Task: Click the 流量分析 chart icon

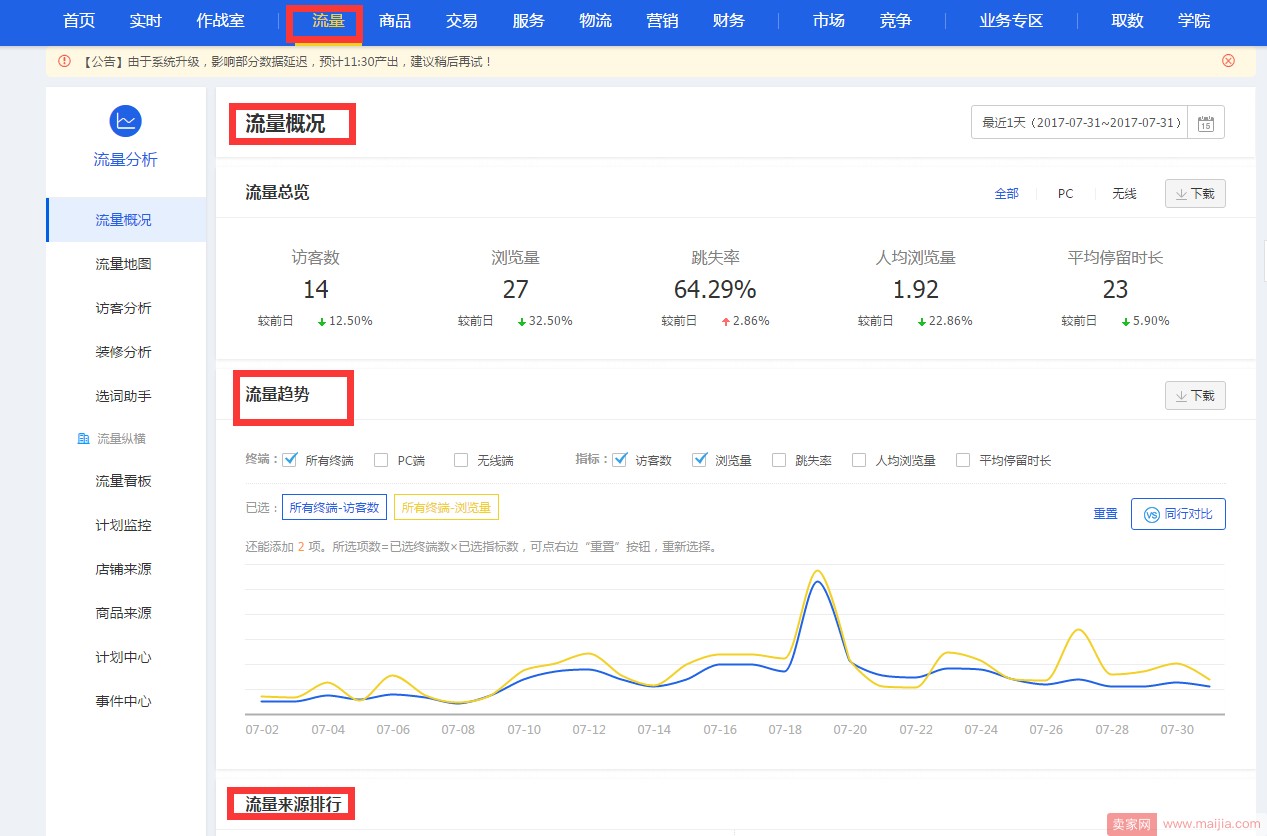Action: [126, 121]
